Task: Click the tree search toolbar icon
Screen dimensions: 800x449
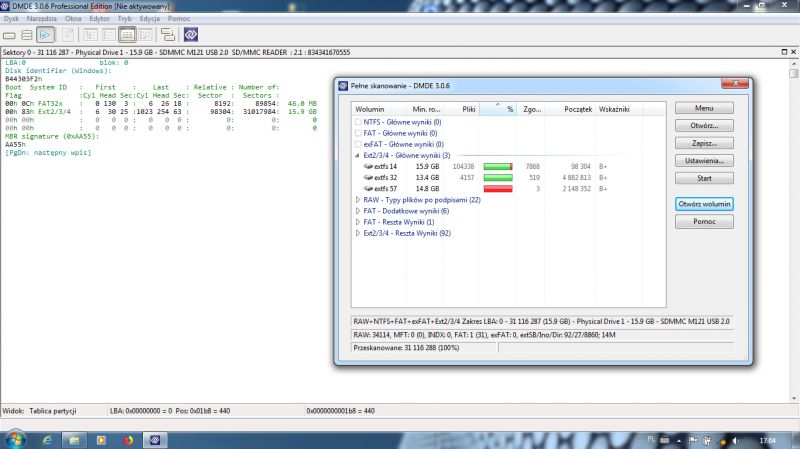Action: [x=145, y=35]
